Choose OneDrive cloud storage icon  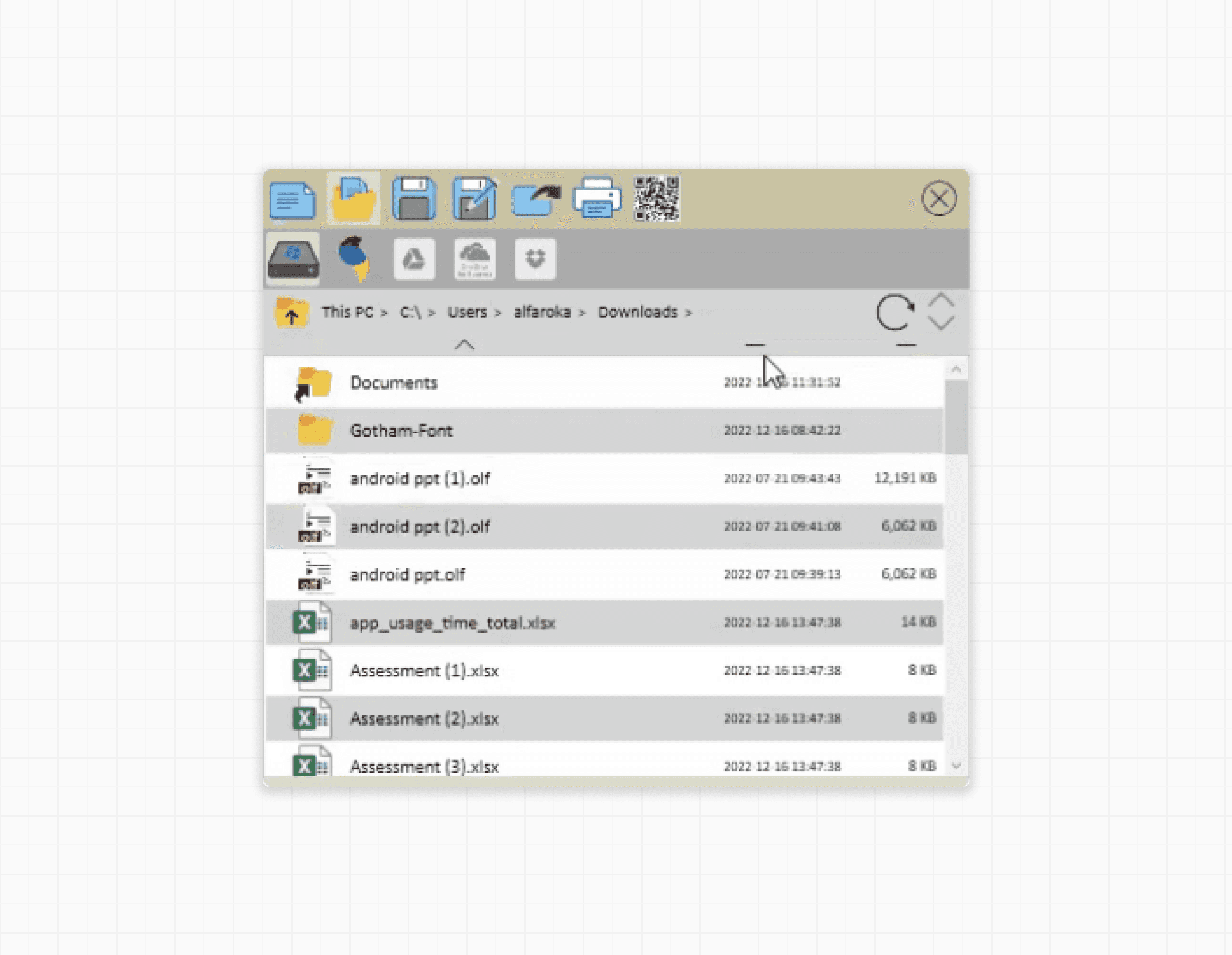coord(475,259)
